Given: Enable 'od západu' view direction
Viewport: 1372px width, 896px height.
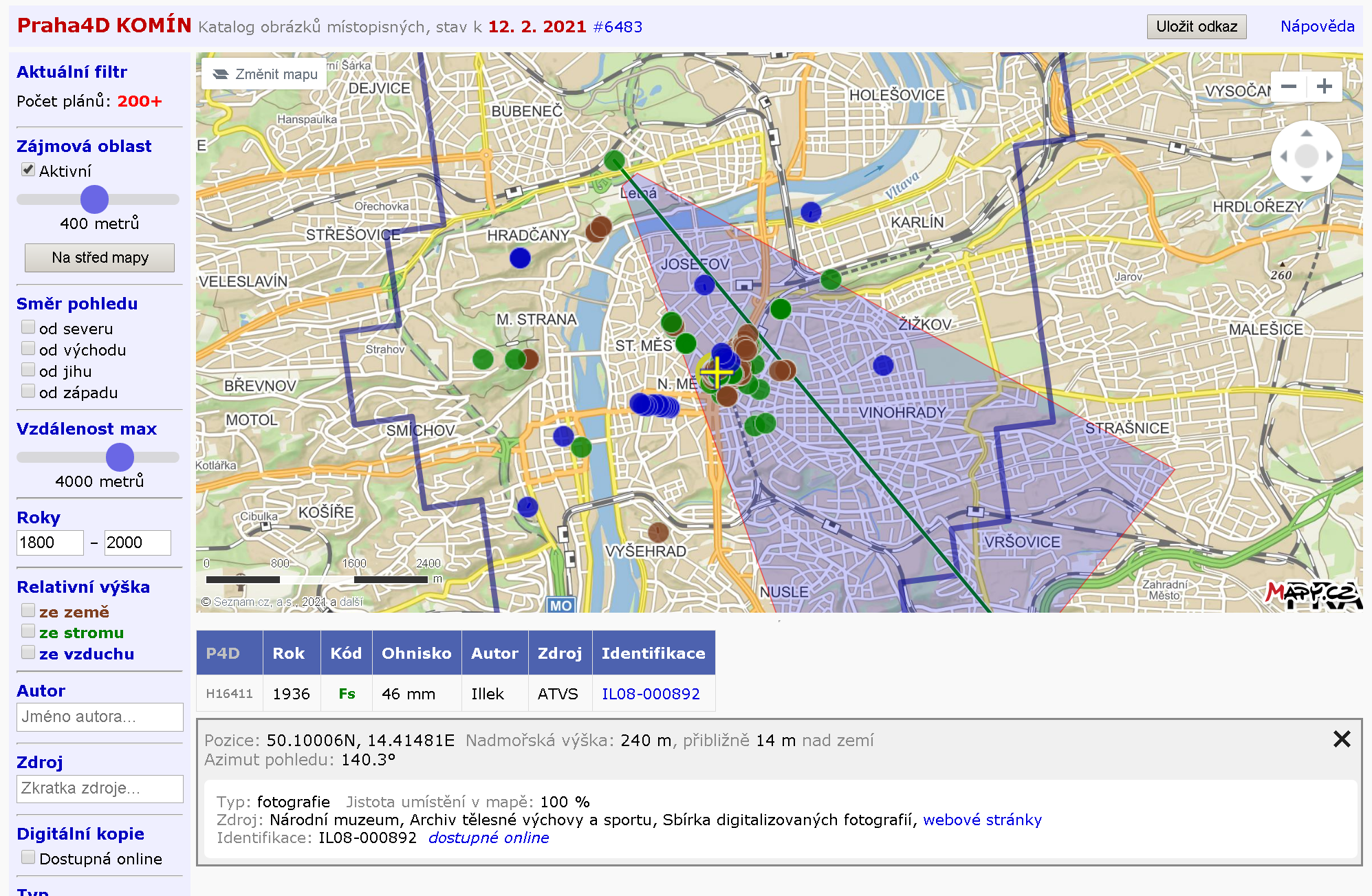Looking at the screenshot, I should 28,391.
